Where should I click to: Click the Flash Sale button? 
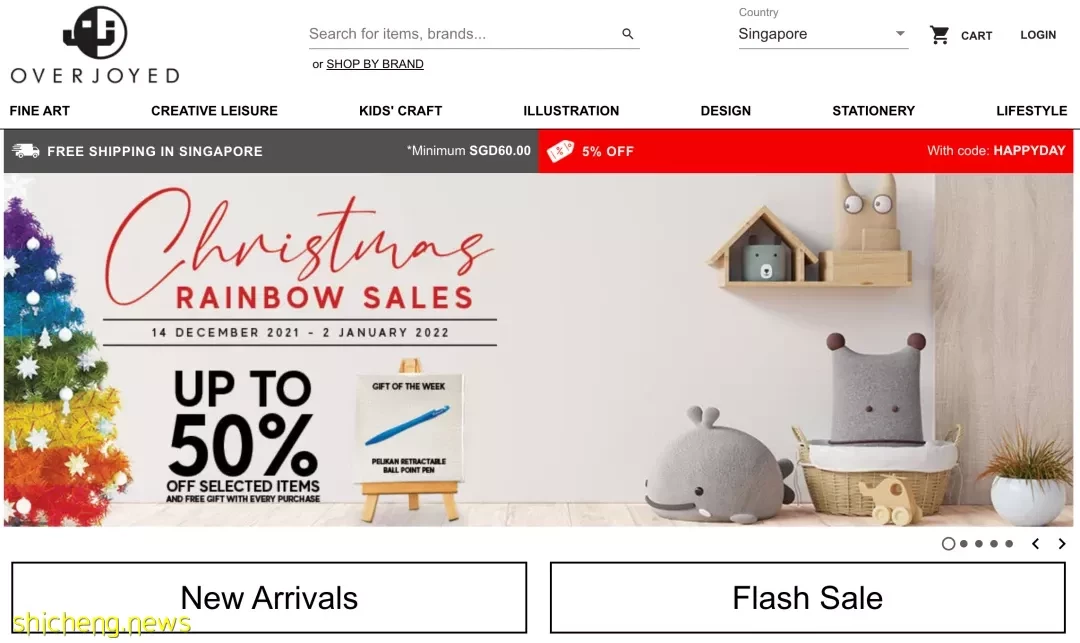click(x=807, y=598)
